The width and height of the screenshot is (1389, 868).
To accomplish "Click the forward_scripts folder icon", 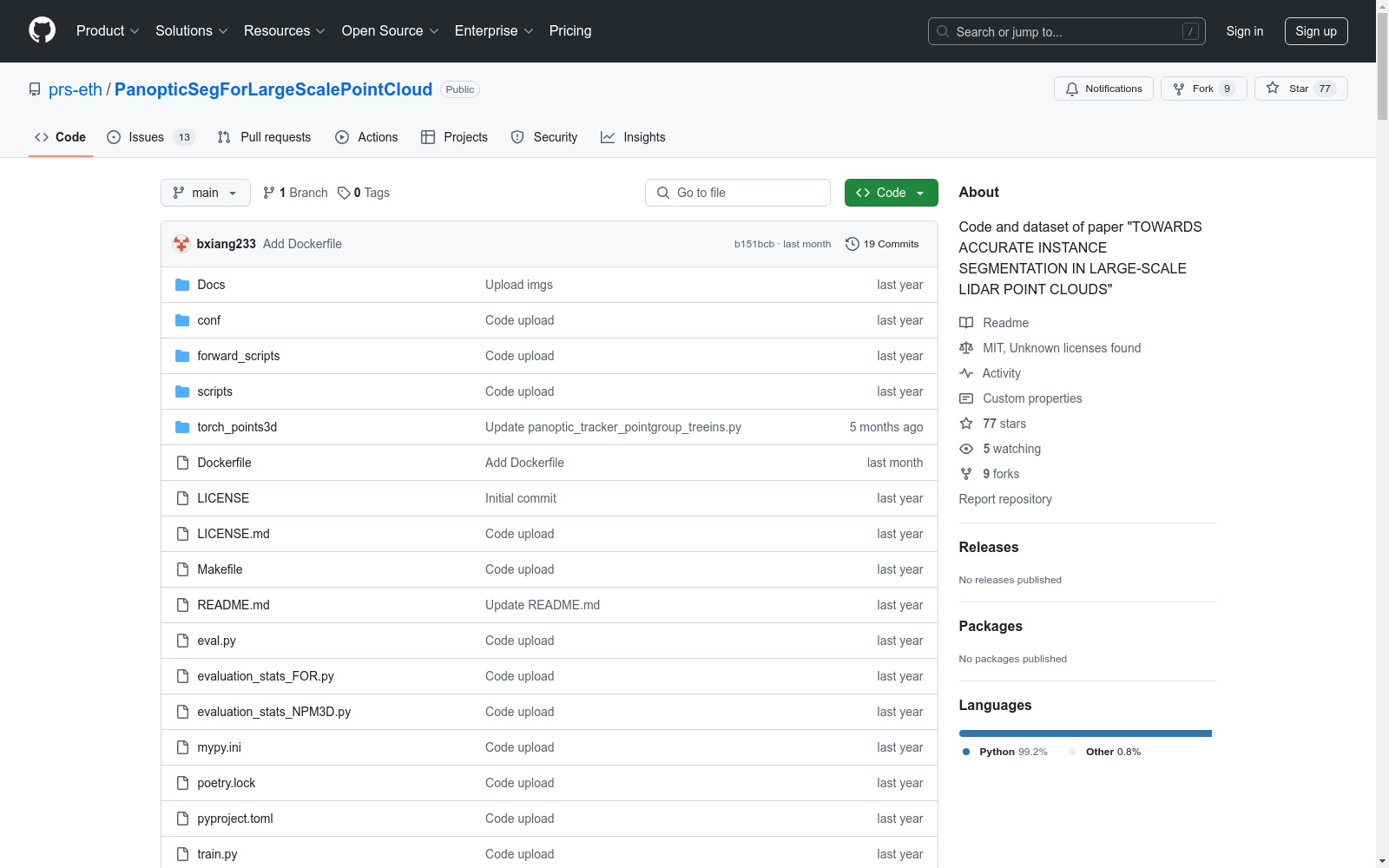I will click(x=182, y=356).
